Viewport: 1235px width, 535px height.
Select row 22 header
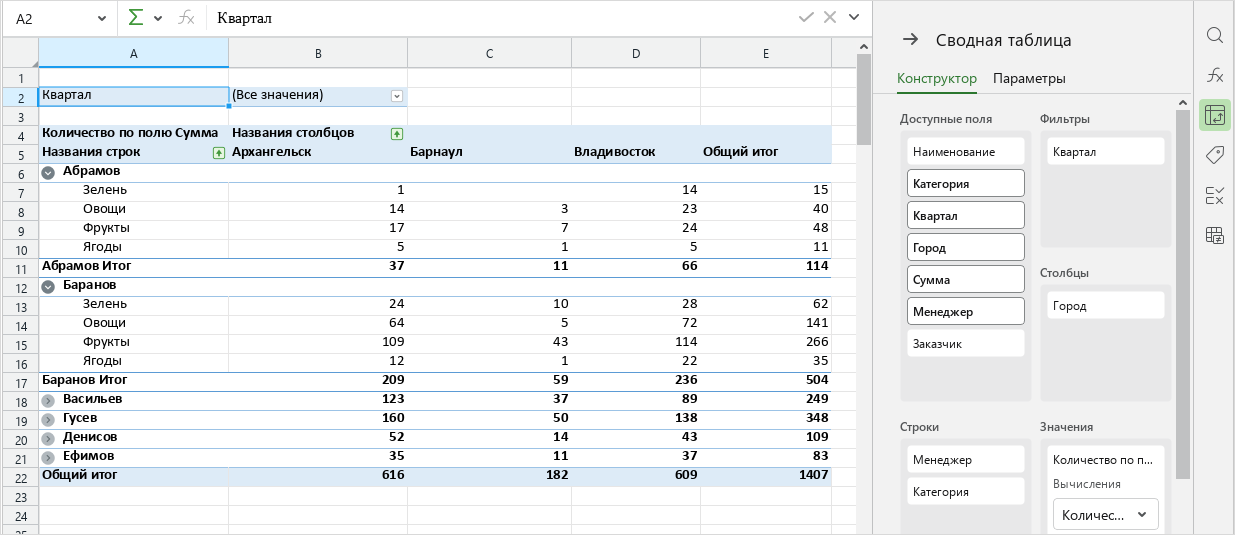click(19, 476)
